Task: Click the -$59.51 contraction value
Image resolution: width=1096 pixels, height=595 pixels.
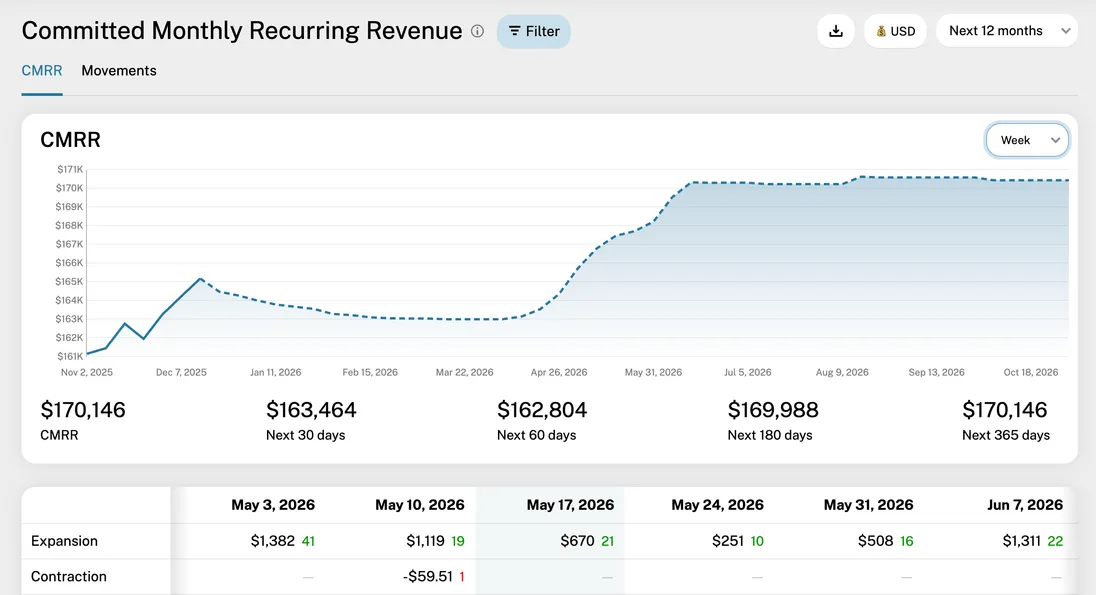Action: pos(428,577)
